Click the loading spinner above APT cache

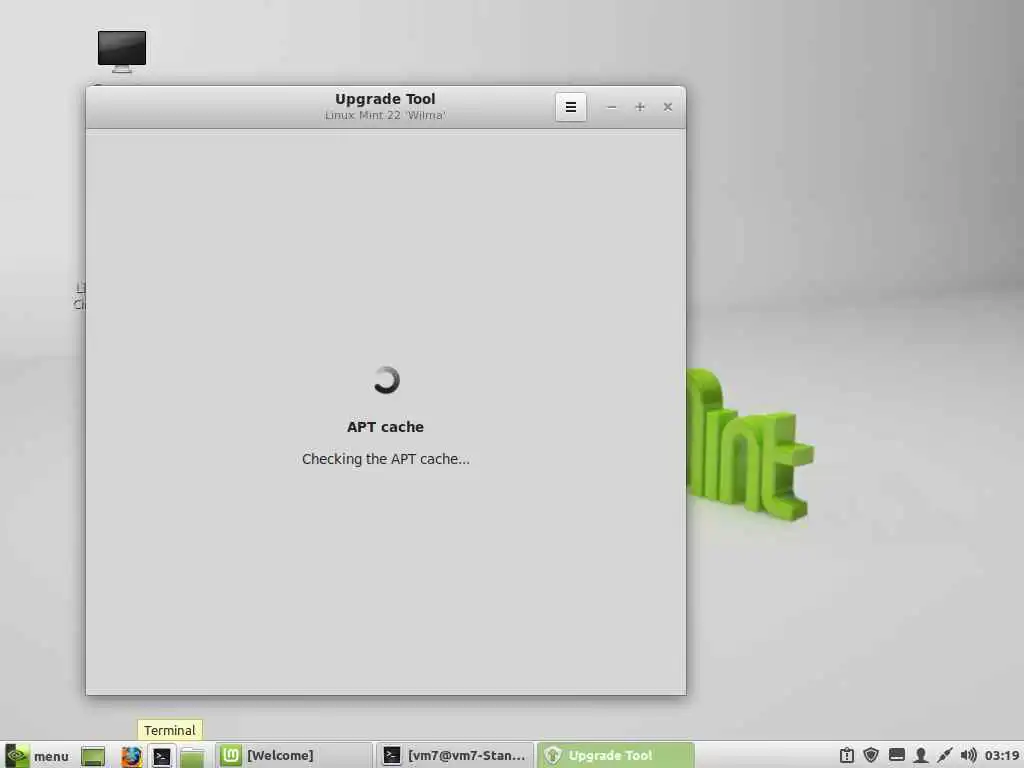click(x=386, y=380)
